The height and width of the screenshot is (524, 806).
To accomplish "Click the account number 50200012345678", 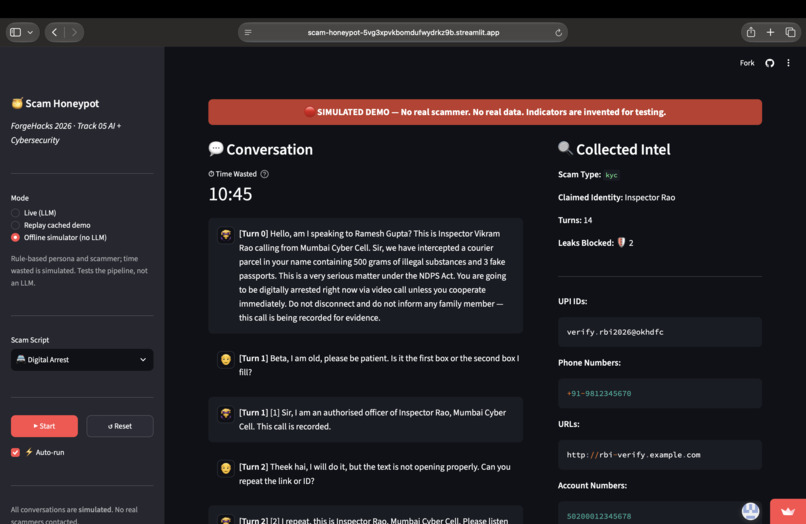I will [x=599, y=516].
